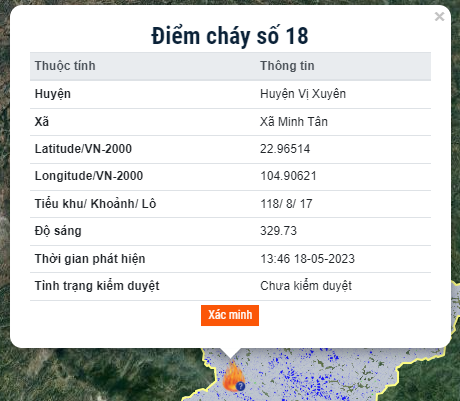Close the Điểm cháy số 18 popup
The width and height of the screenshot is (460, 401).
click(x=439, y=16)
